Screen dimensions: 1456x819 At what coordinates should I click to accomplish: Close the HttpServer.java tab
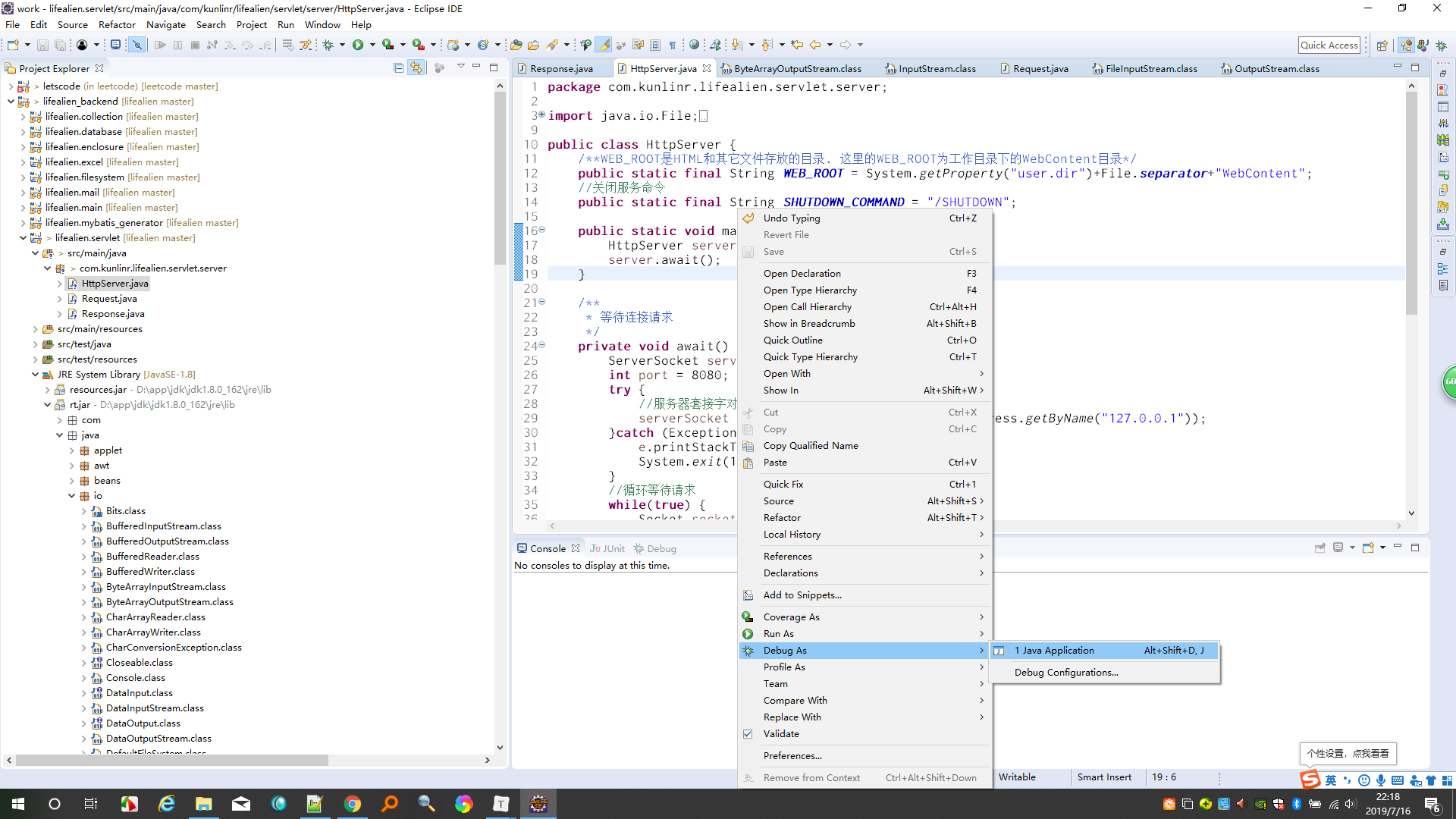tap(707, 68)
